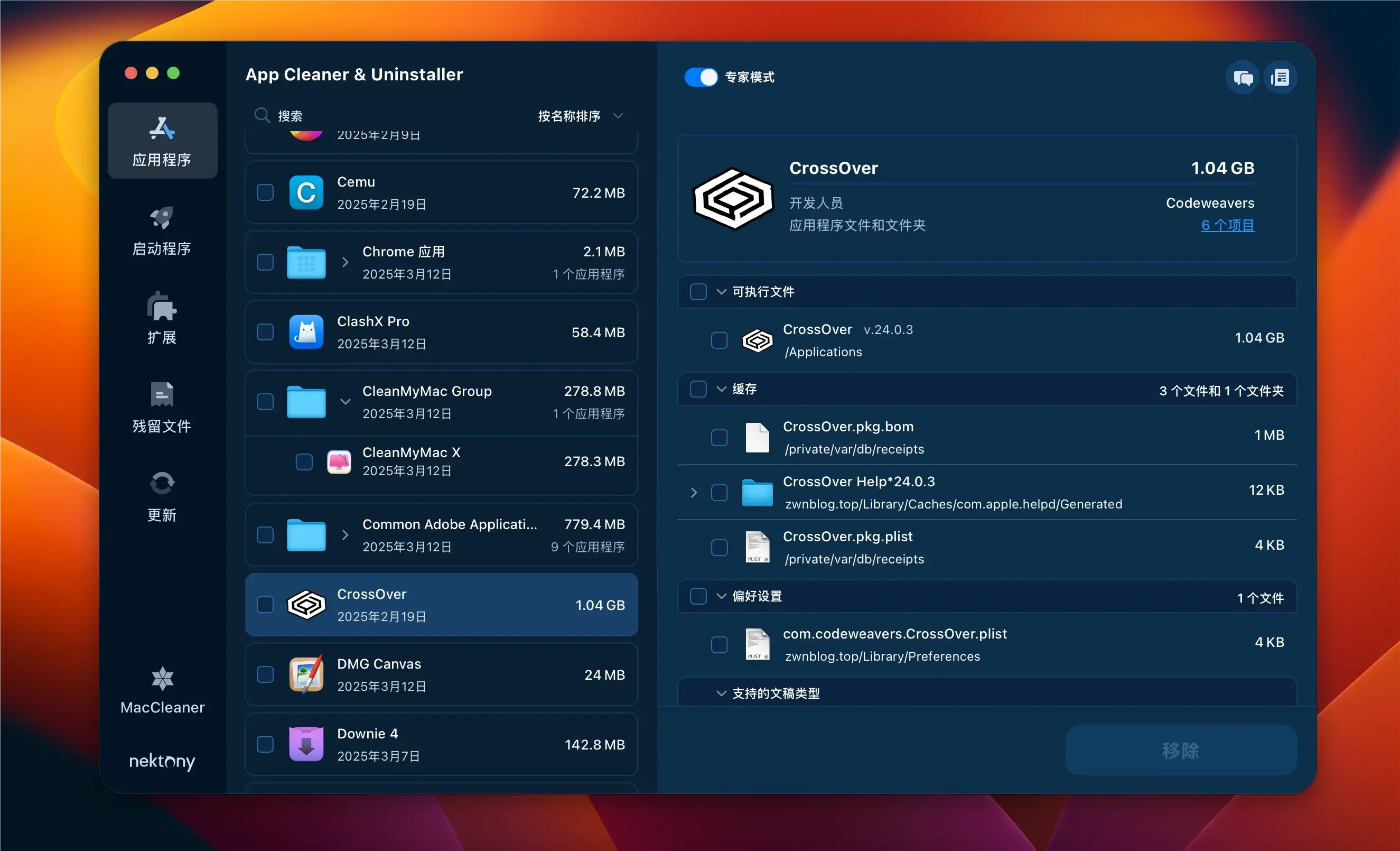Tick the 缓存 section checkbox
The image size is (1400, 851).
coord(698,390)
